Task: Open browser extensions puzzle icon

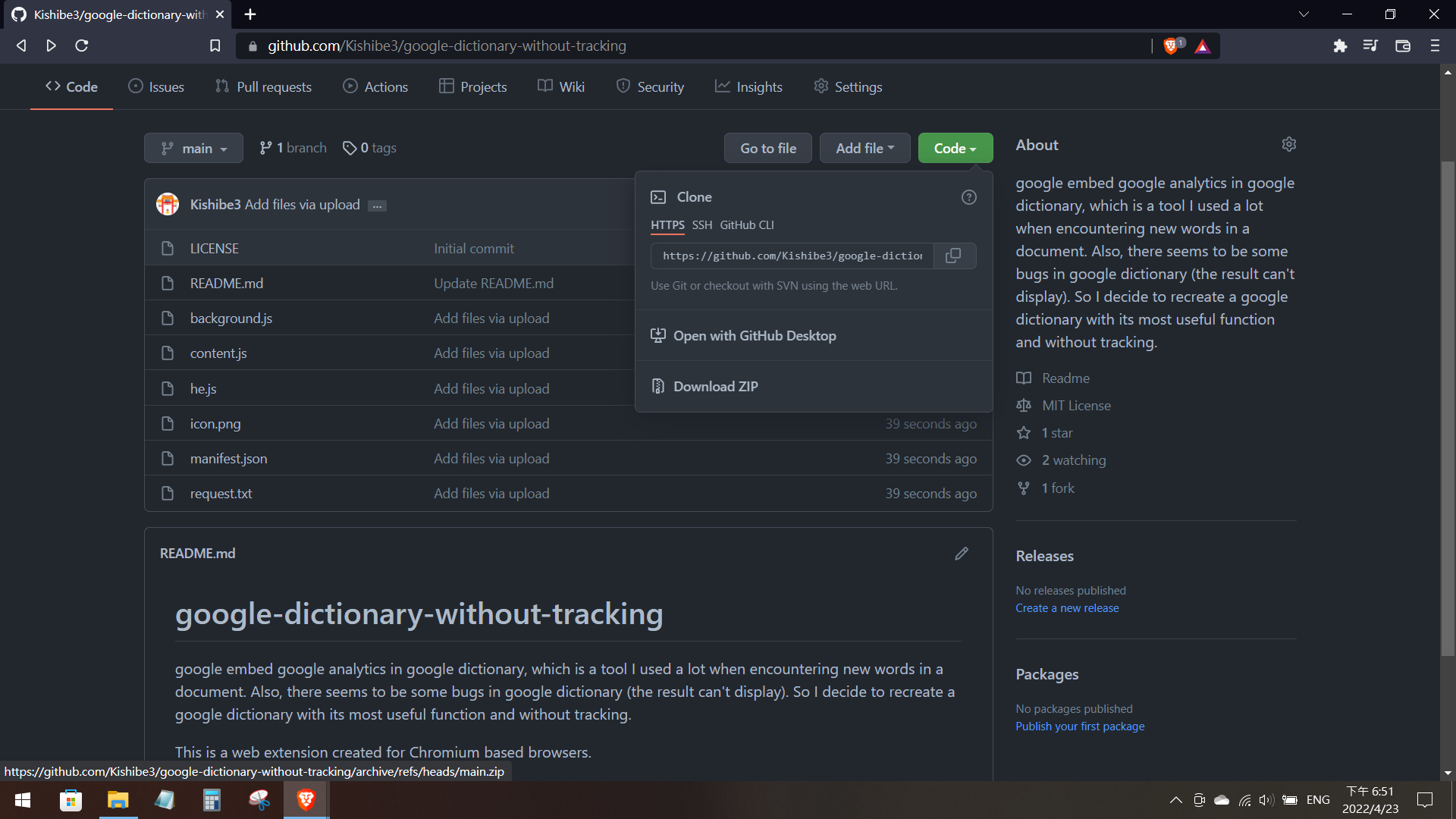Action: 1340,46
